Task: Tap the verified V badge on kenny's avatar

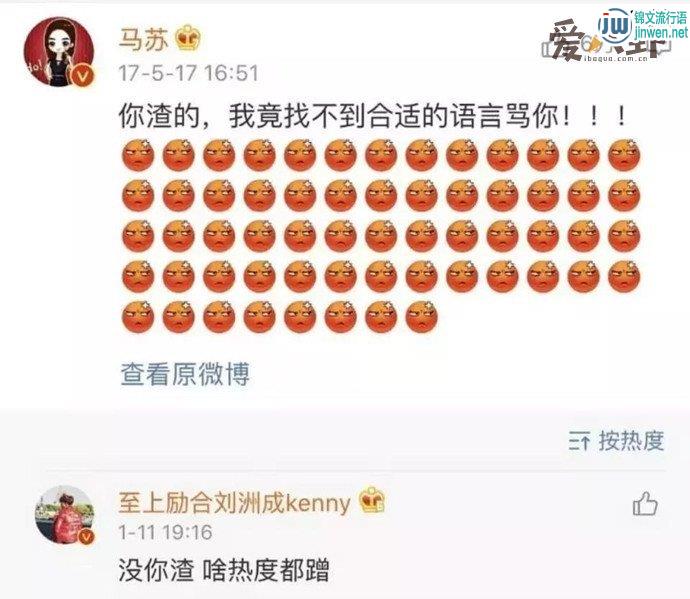Action: 86,537
